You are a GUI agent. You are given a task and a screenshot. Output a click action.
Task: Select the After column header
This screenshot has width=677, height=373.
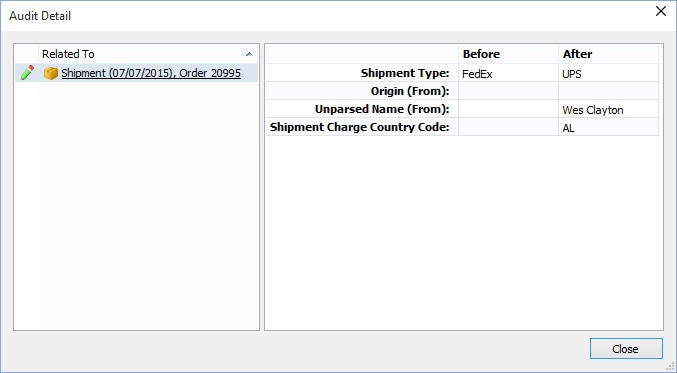pos(608,54)
